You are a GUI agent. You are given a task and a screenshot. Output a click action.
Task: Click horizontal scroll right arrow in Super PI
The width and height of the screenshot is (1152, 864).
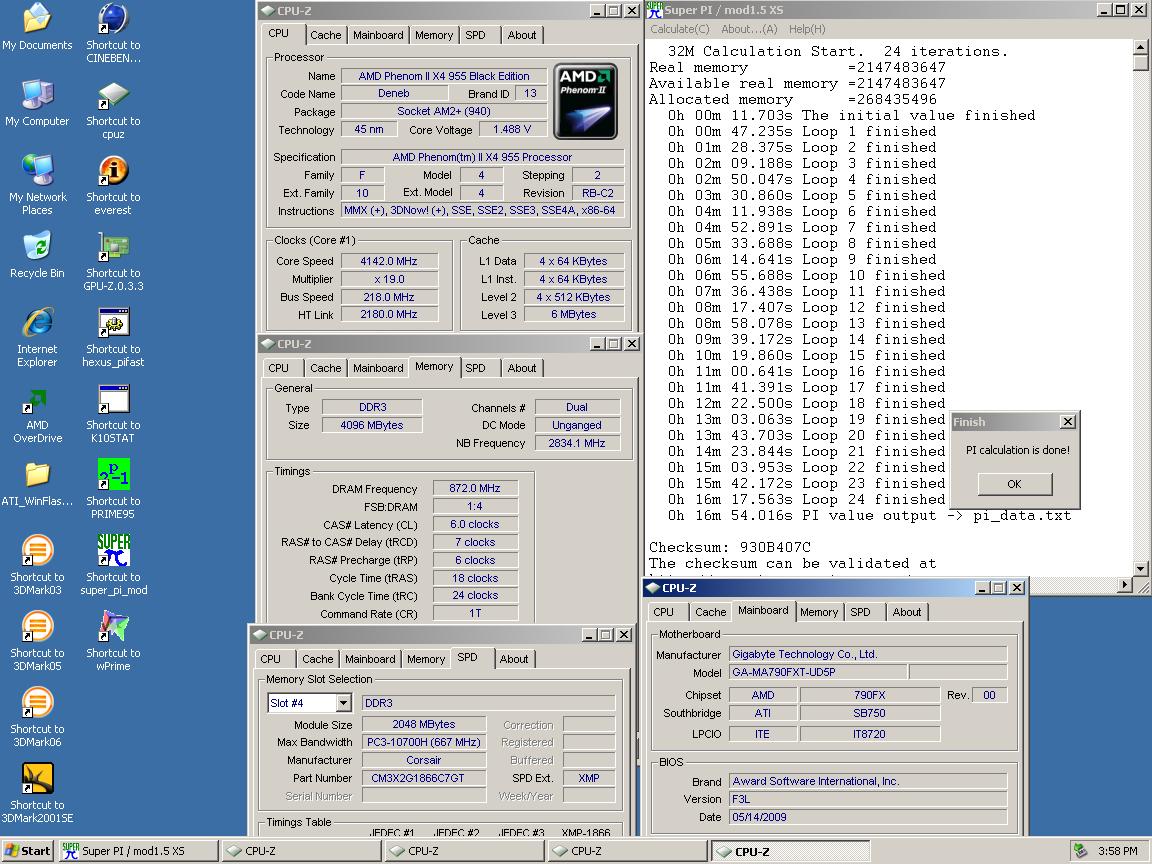tap(1124, 586)
